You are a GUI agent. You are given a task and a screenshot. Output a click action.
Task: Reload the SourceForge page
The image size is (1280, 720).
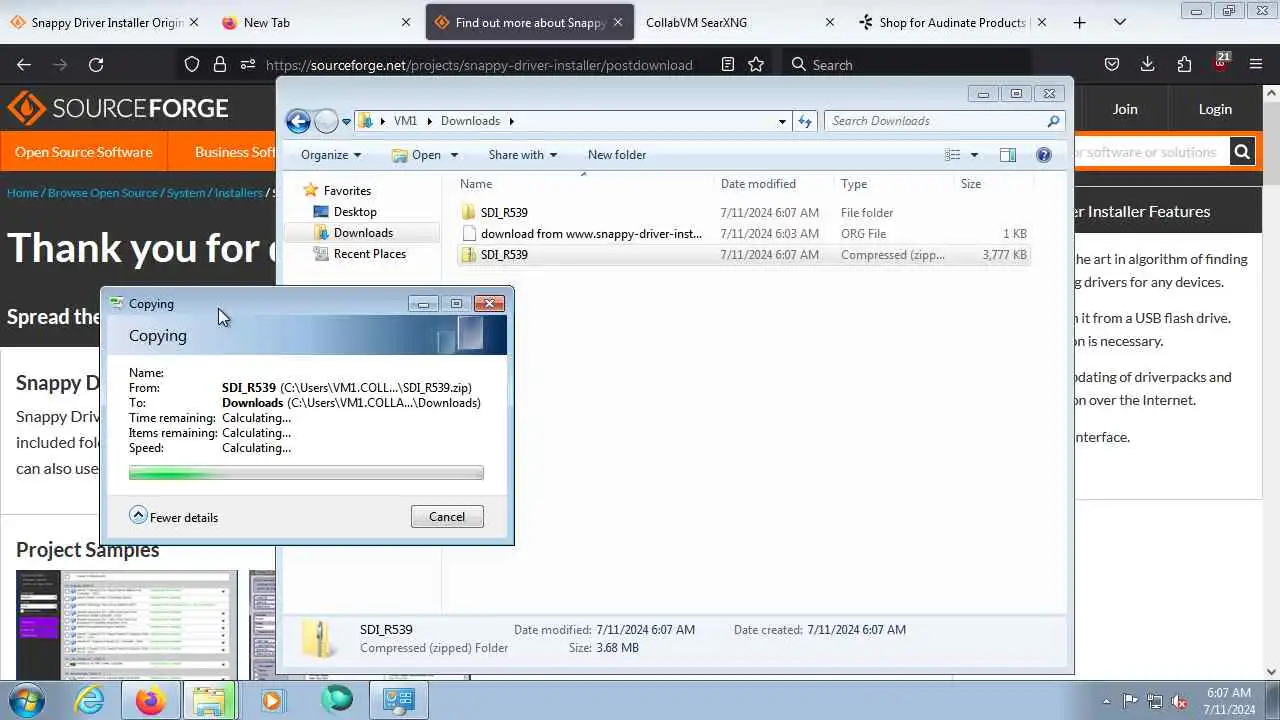(x=96, y=64)
